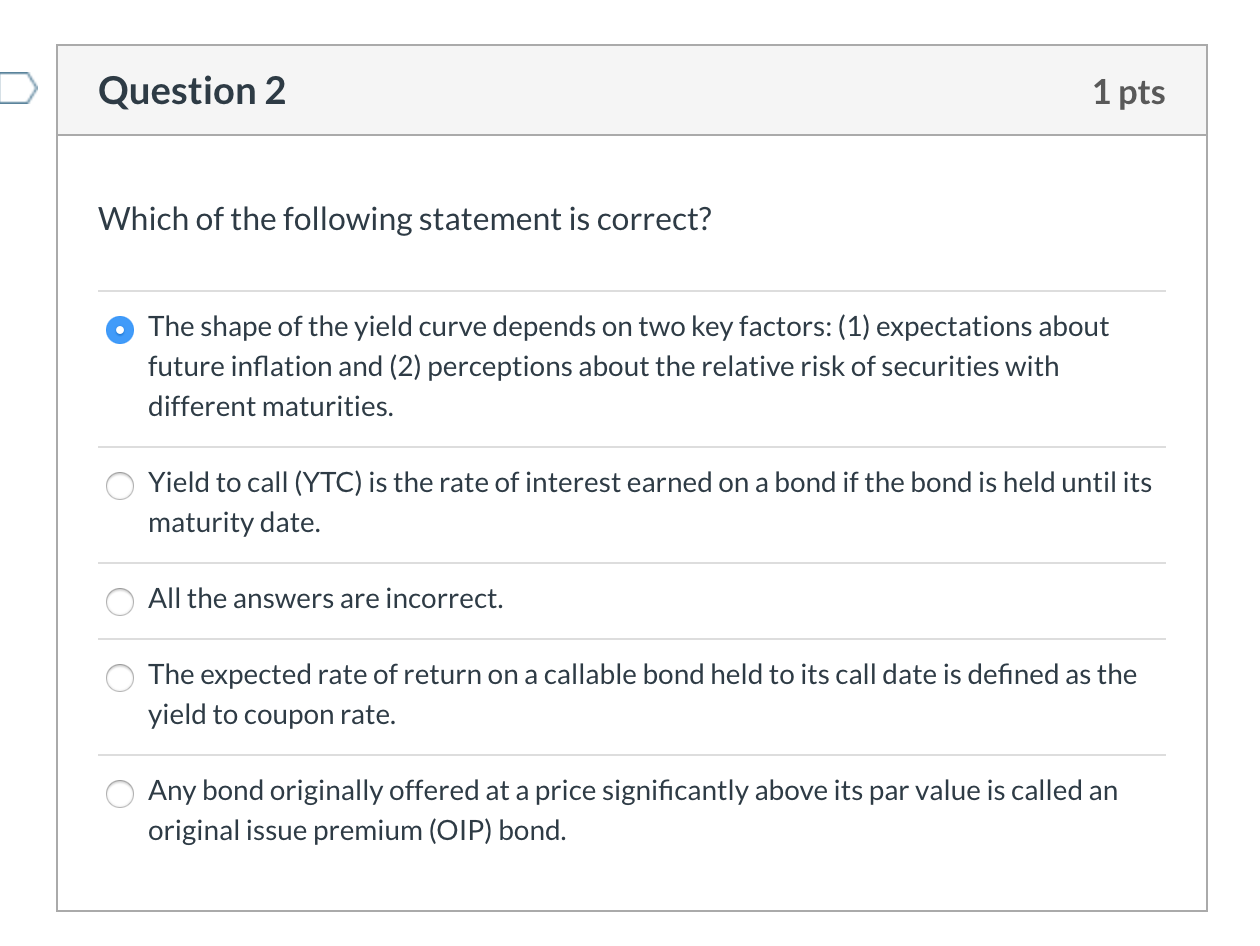Select the radio button for yield curve statement
This screenshot has width=1260, height=946.
[x=119, y=328]
